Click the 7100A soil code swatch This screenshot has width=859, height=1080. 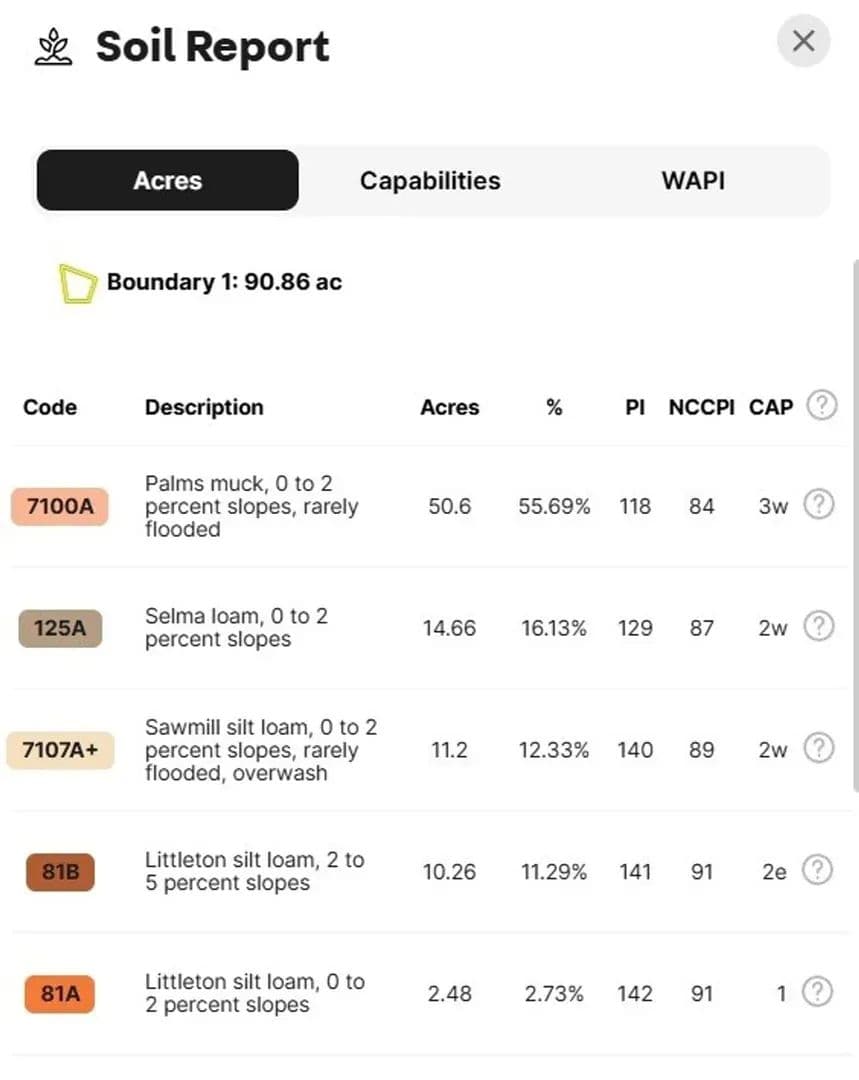(60, 506)
